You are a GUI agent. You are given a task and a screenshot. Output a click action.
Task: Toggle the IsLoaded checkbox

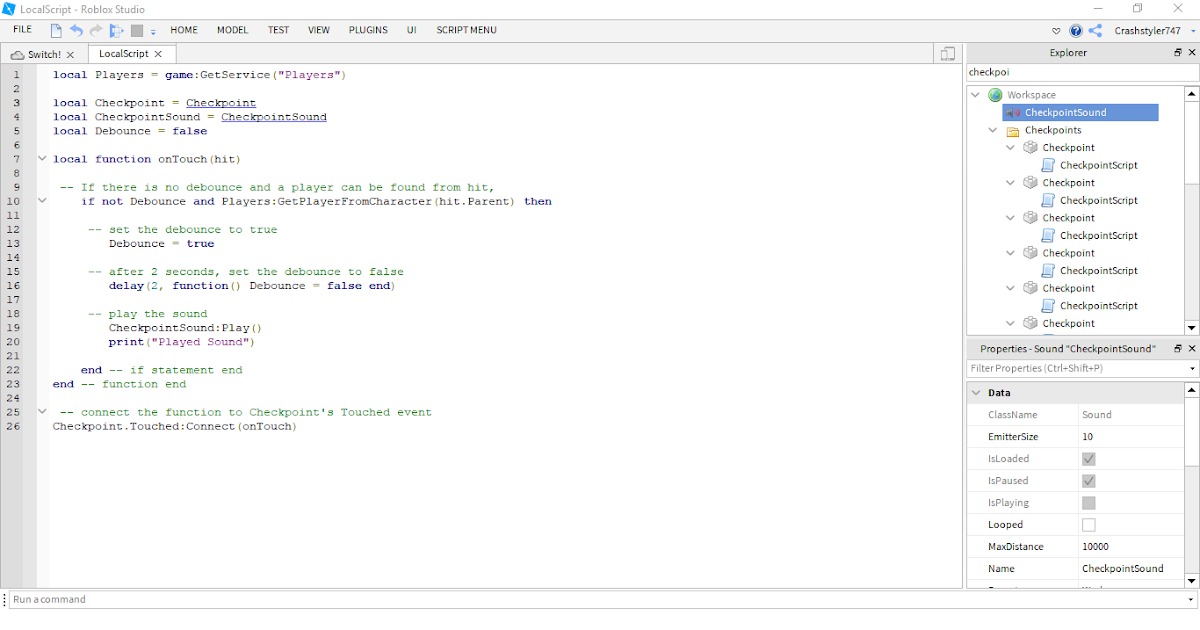(x=1089, y=459)
